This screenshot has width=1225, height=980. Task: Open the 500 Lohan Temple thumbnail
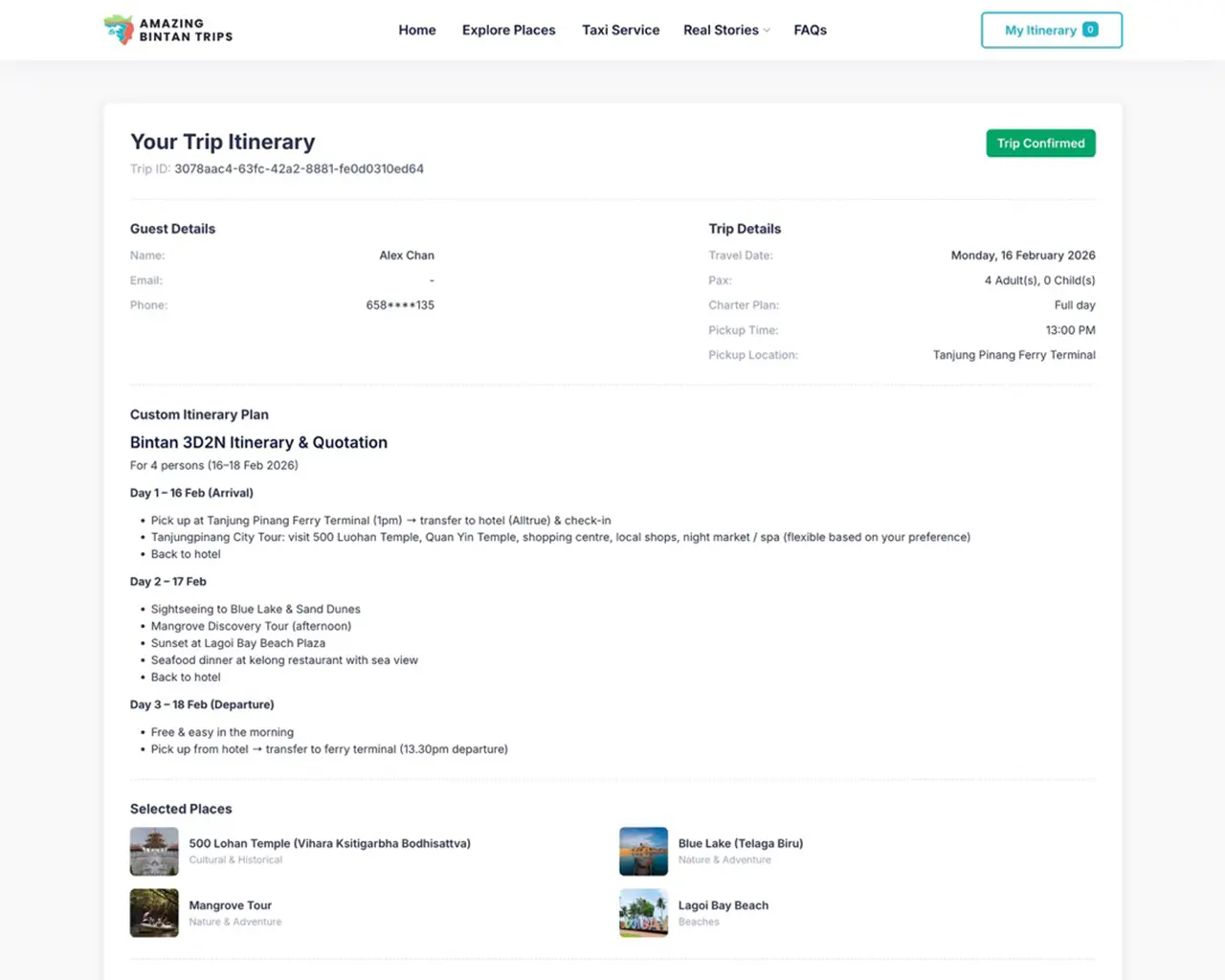154,851
